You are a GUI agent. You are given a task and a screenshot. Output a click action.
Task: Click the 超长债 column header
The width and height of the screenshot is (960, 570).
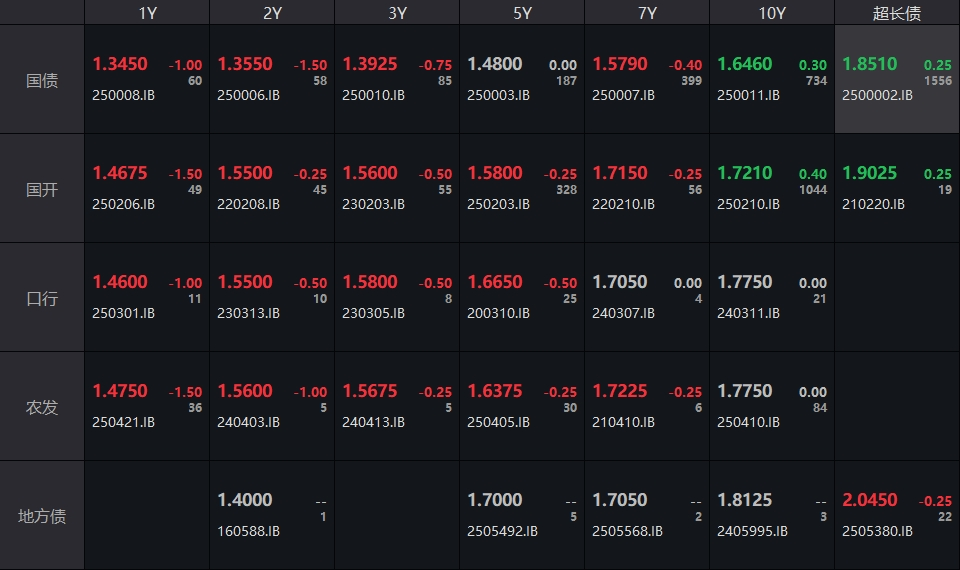896,13
